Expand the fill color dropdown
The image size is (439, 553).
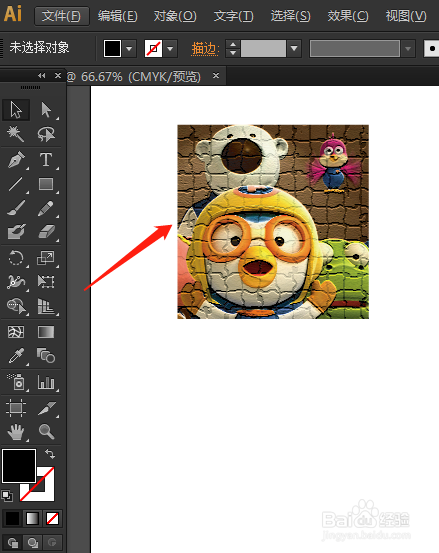click(129, 49)
